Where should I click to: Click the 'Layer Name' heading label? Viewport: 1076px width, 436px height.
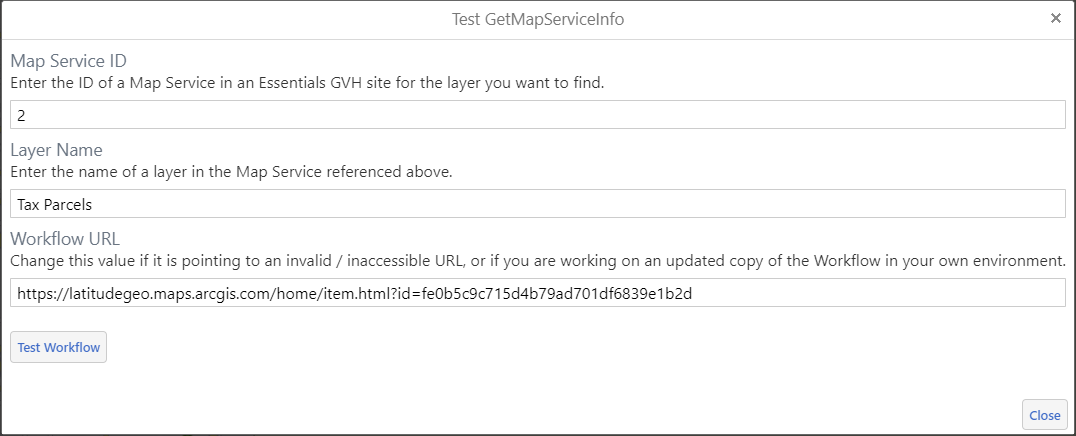[x=56, y=150]
